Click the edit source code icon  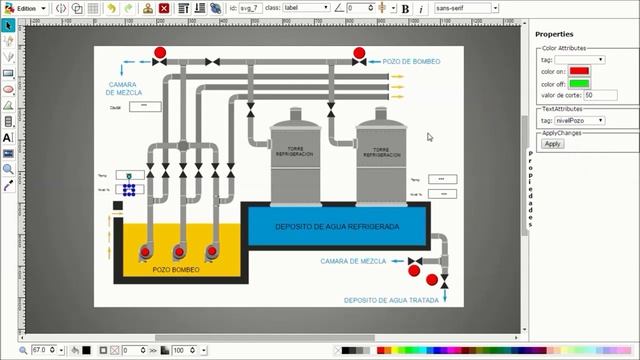(x=61, y=8)
